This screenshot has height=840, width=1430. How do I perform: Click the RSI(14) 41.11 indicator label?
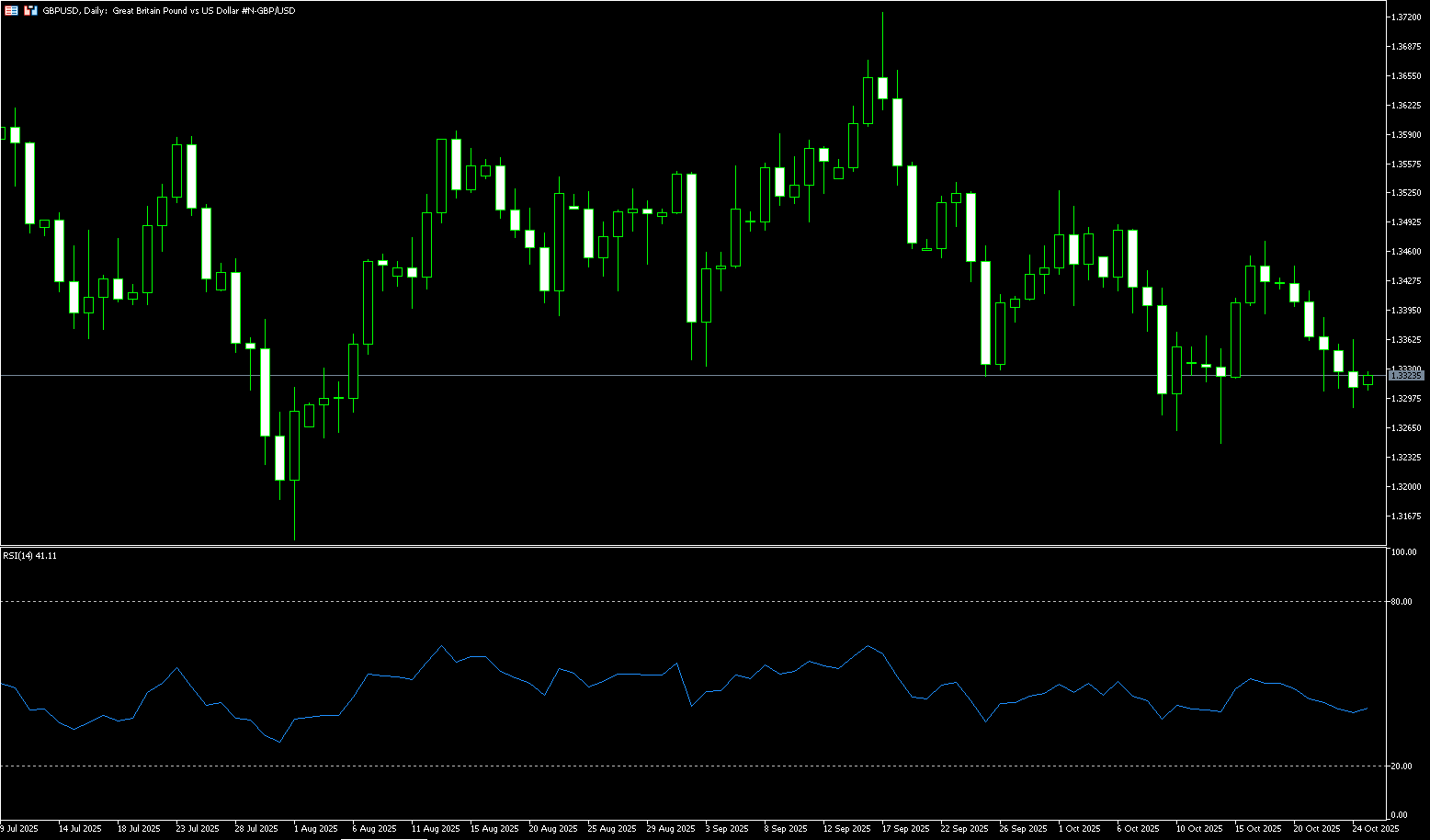[x=29, y=556]
